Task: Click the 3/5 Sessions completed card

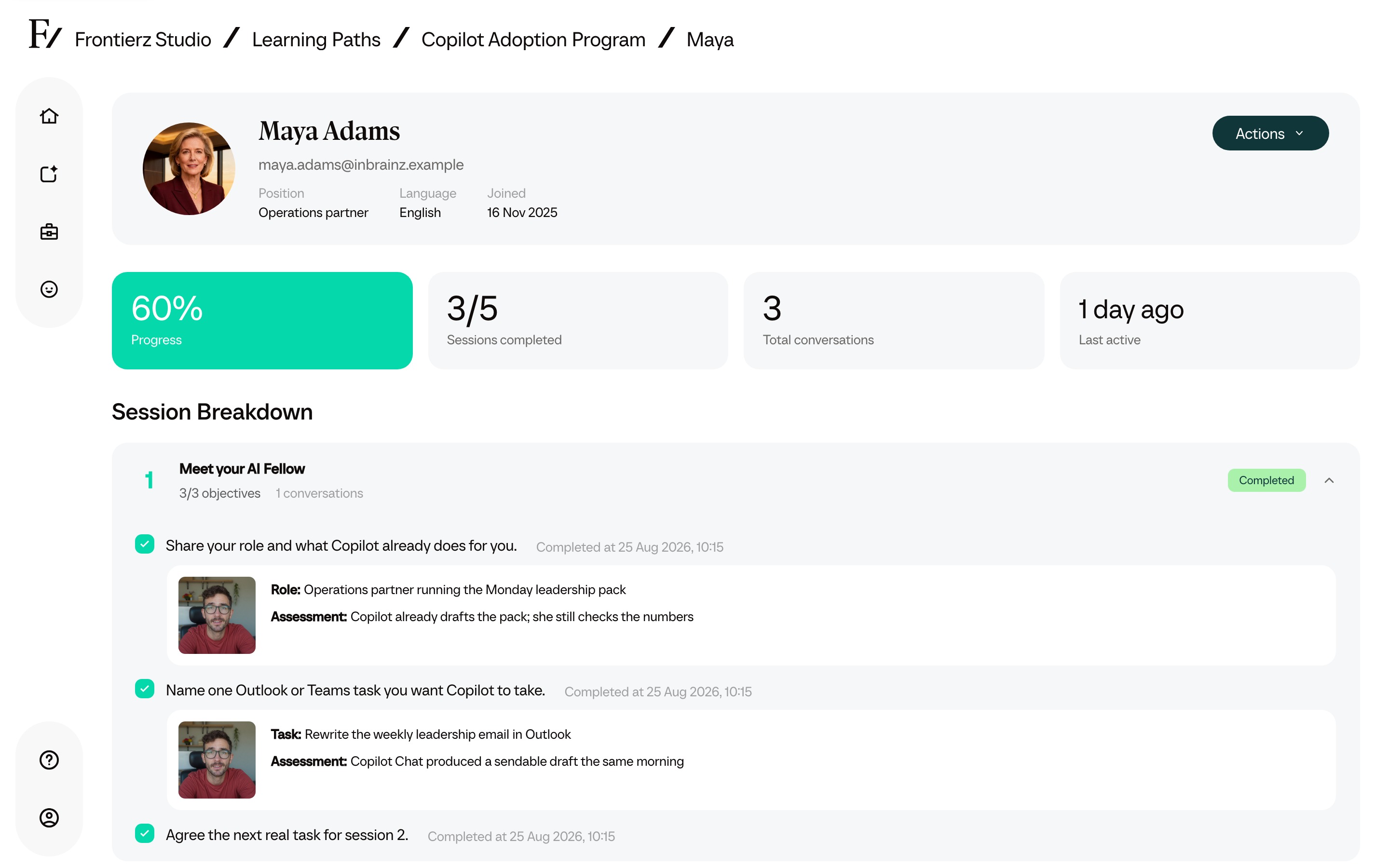Action: 578,320
